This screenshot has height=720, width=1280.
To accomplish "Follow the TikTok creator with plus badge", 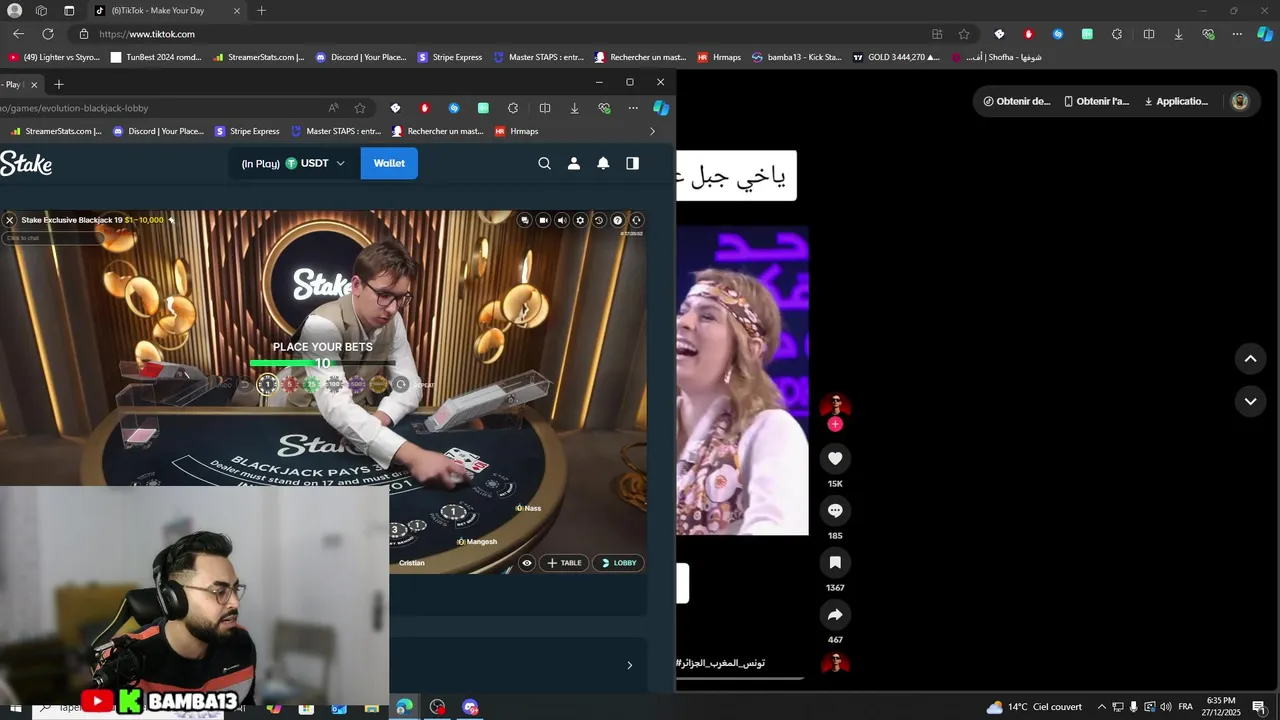I will (x=835, y=424).
